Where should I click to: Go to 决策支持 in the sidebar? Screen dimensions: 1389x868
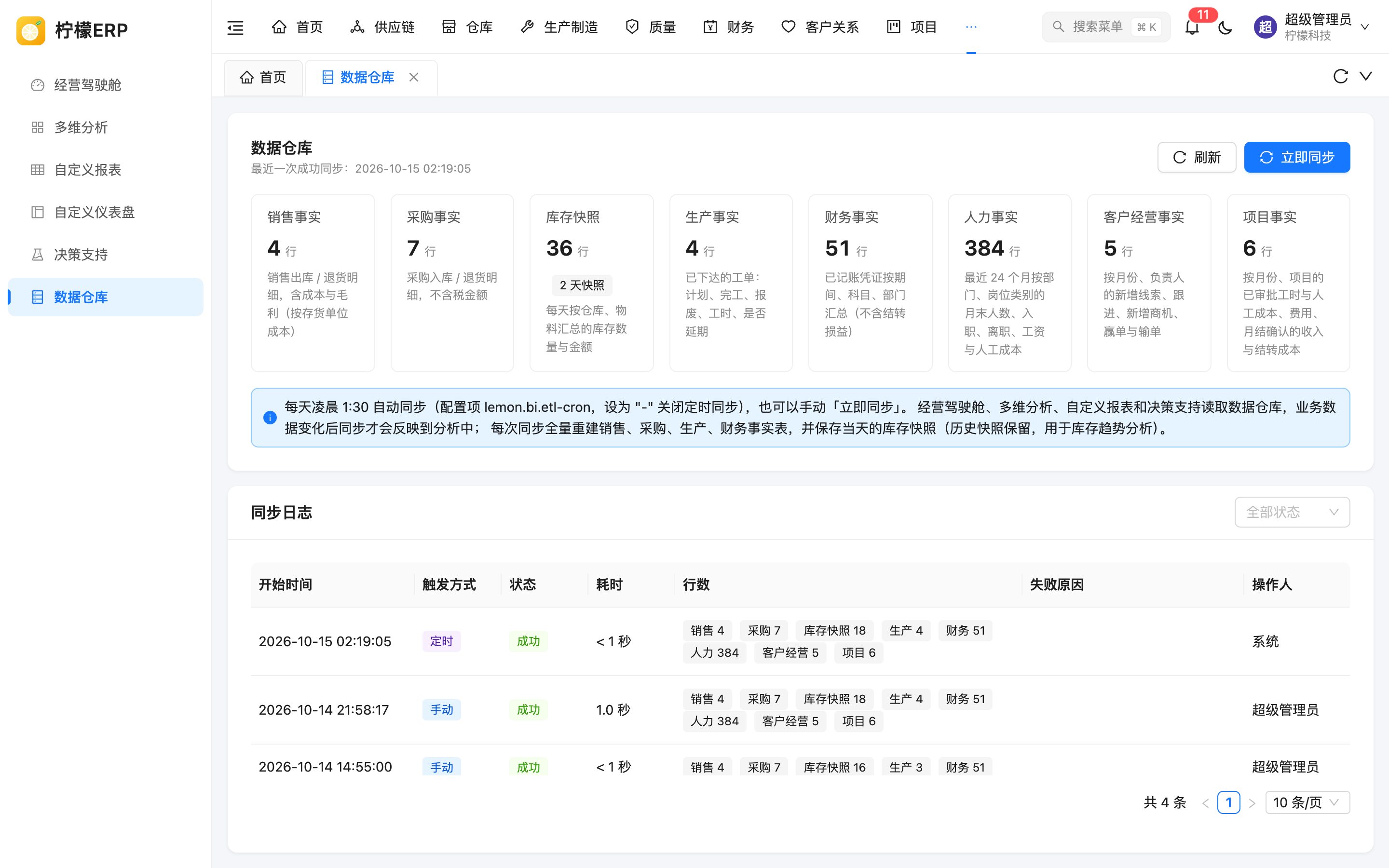106,255
